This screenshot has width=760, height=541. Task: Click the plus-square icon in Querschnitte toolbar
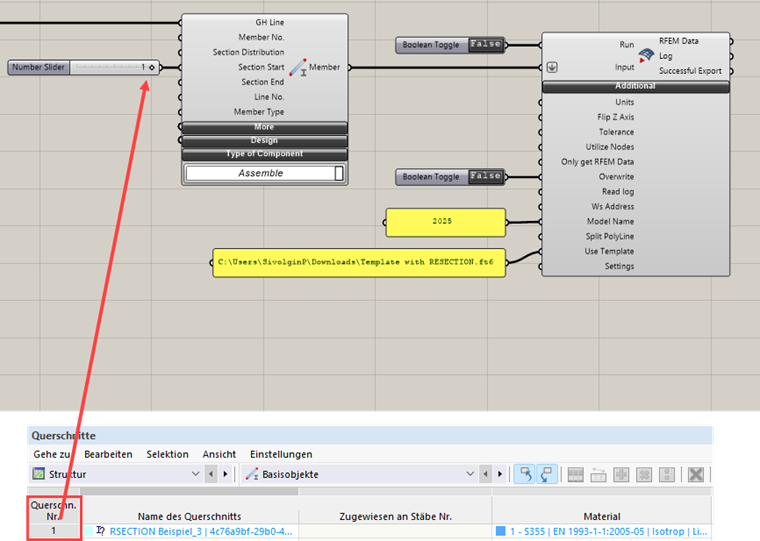pyautogui.click(x=621, y=475)
